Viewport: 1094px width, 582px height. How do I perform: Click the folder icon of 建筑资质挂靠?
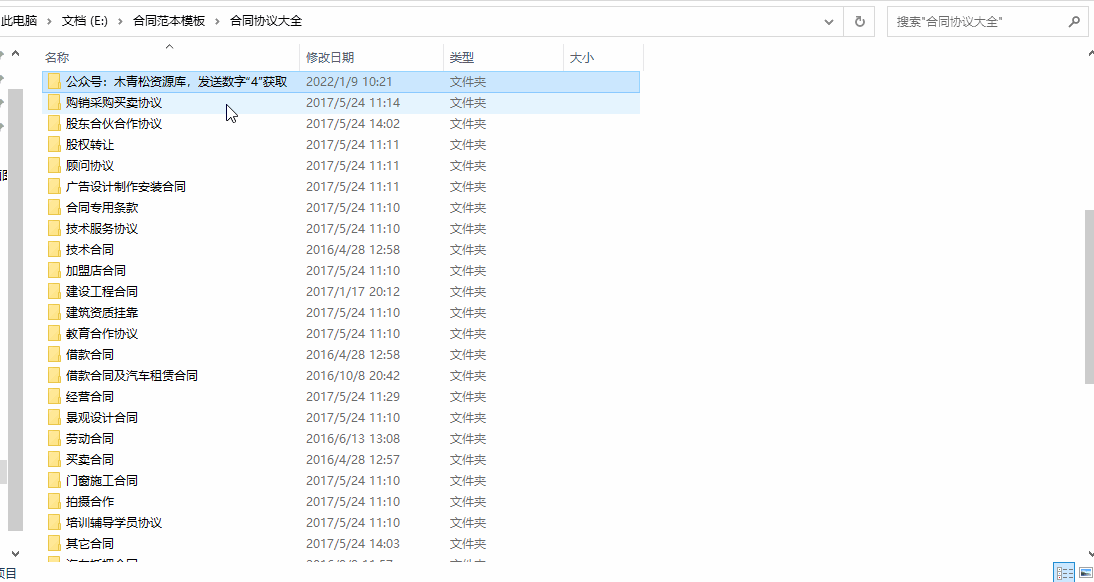(x=54, y=312)
